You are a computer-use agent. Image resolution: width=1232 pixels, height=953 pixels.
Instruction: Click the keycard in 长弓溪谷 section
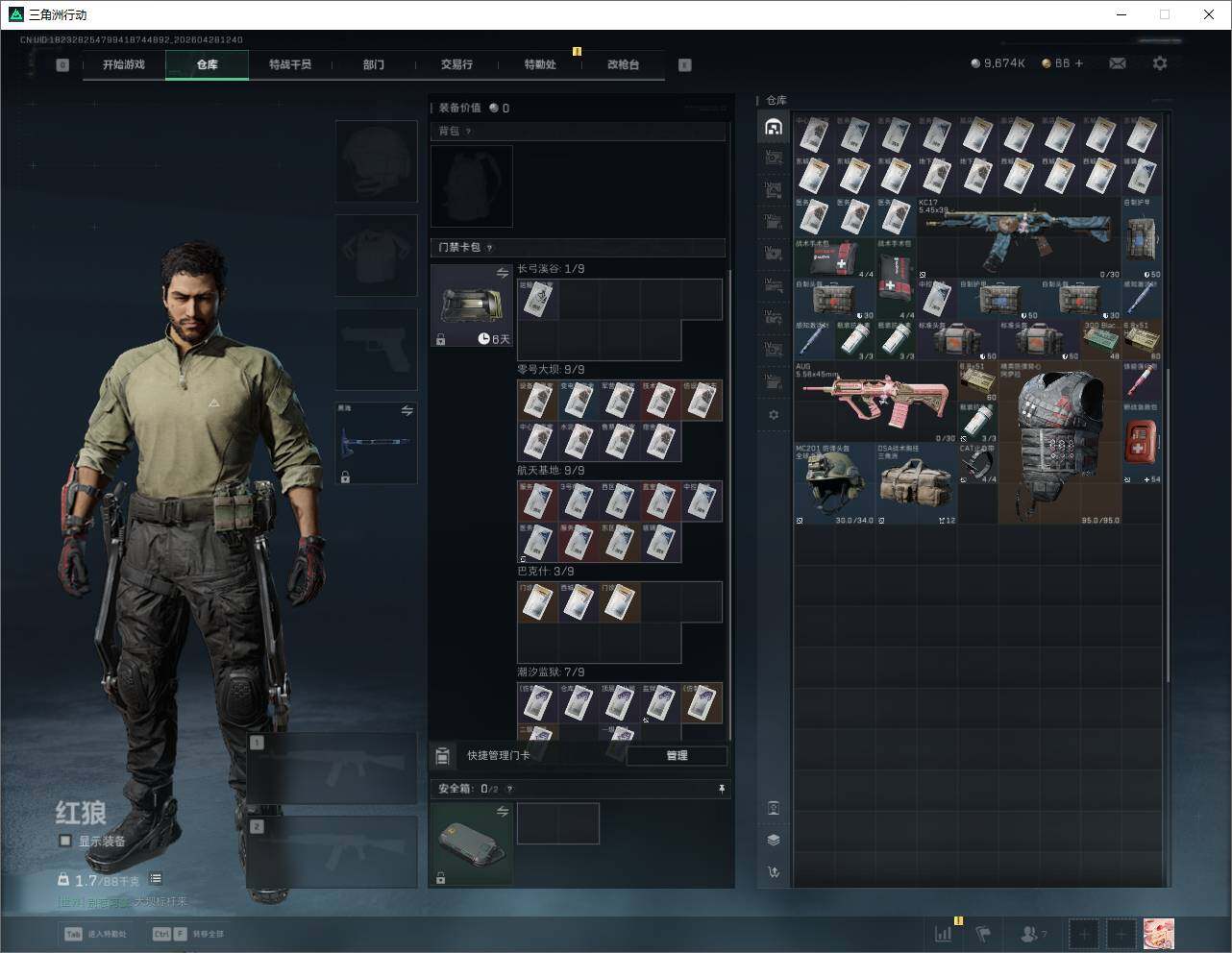(x=538, y=300)
